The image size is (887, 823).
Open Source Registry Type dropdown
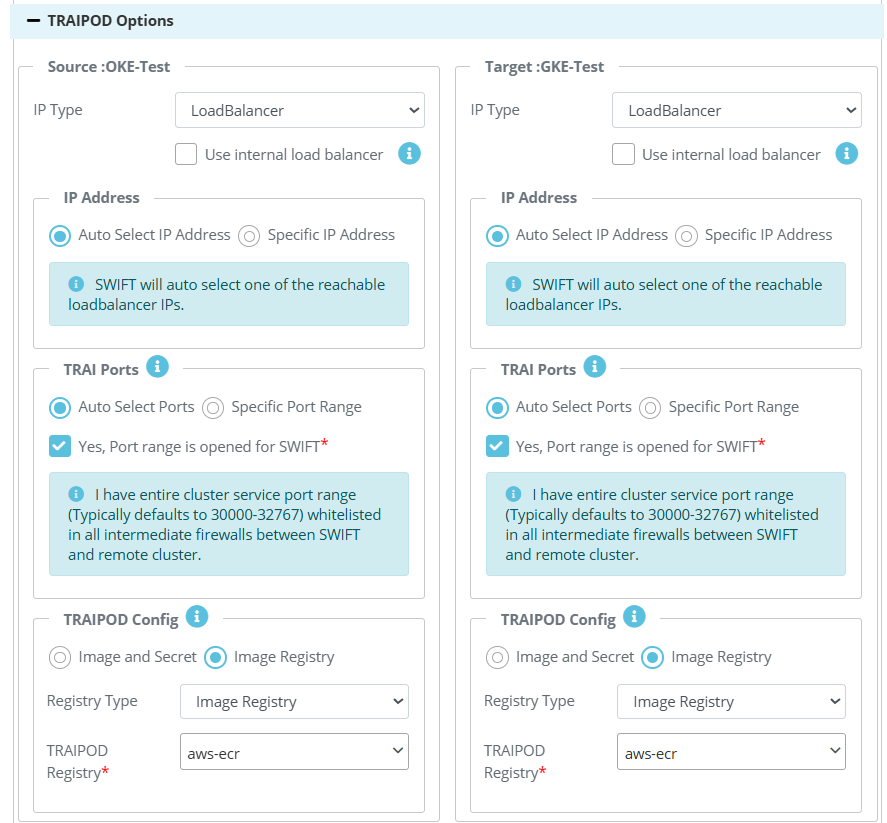294,702
